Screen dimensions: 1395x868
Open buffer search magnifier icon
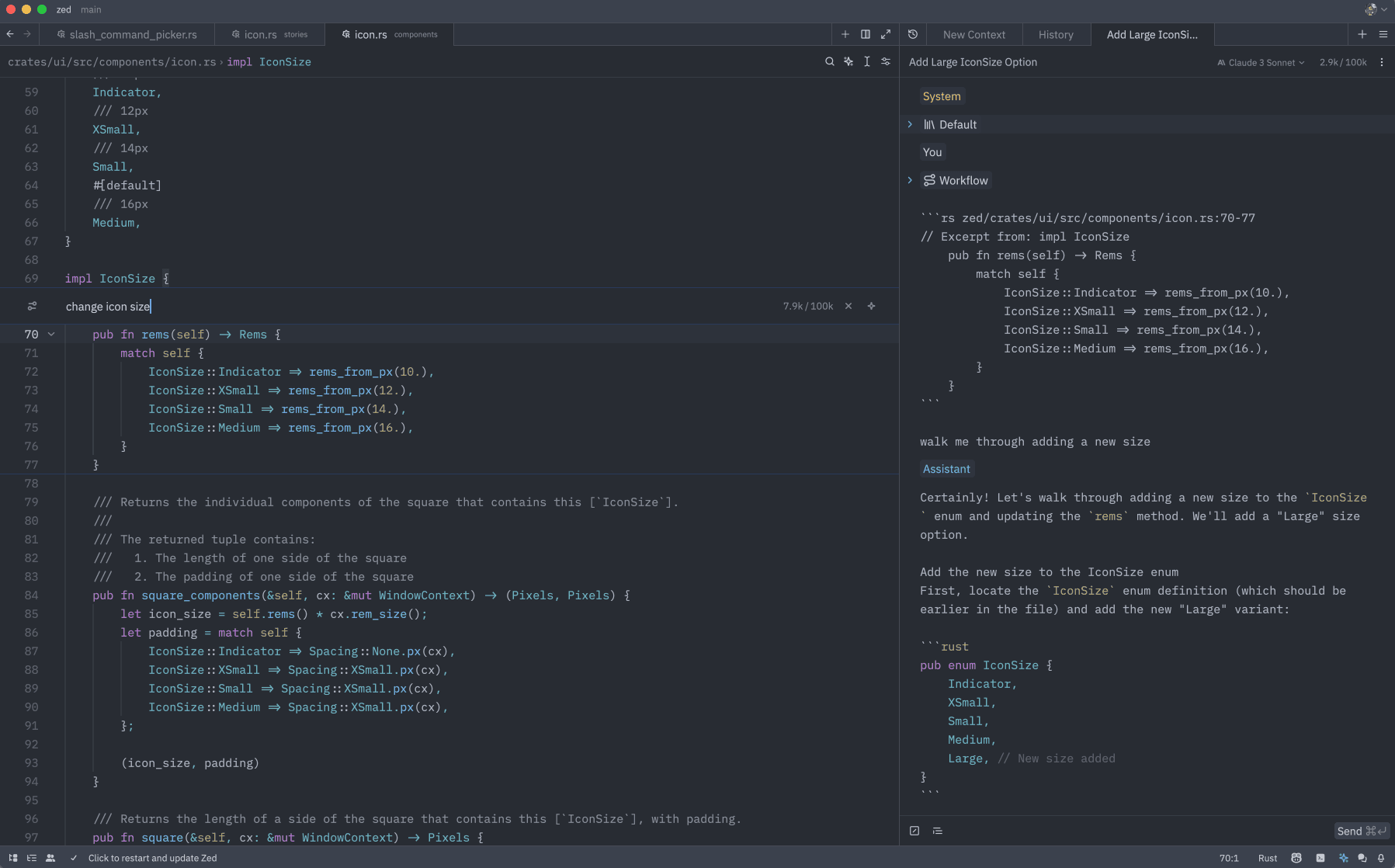pyautogui.click(x=830, y=61)
